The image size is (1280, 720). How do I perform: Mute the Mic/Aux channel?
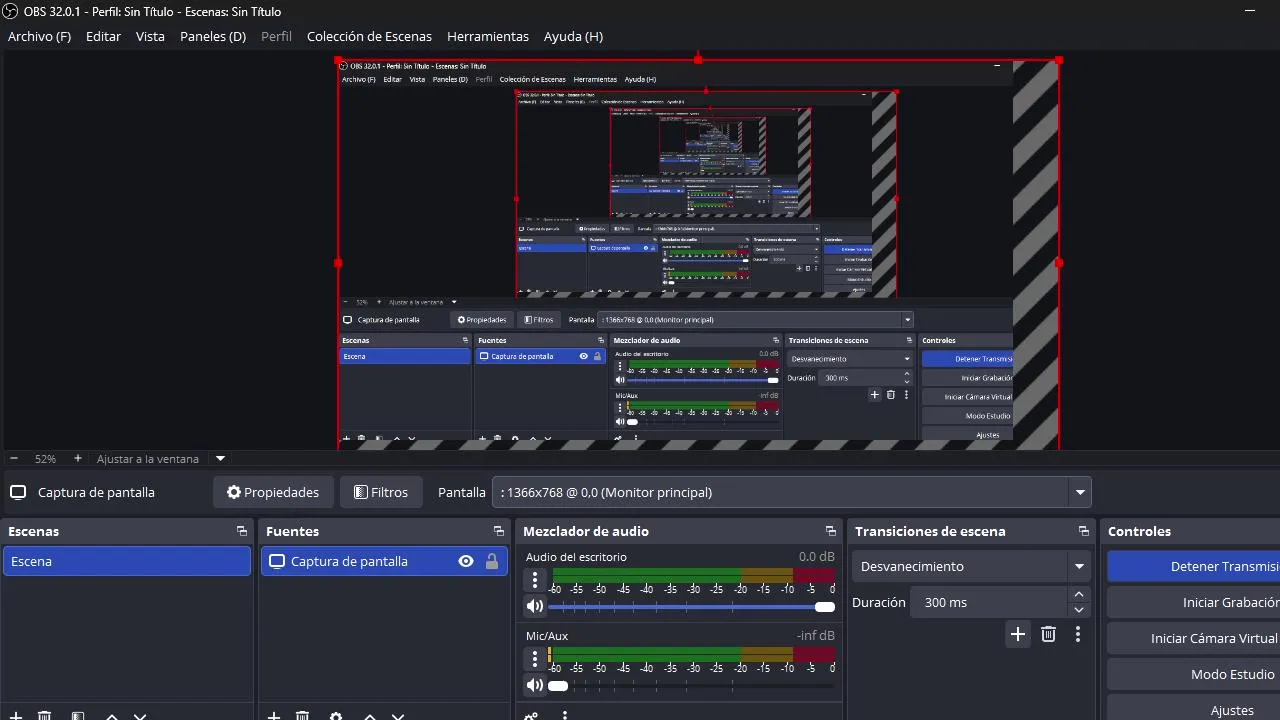(535, 685)
